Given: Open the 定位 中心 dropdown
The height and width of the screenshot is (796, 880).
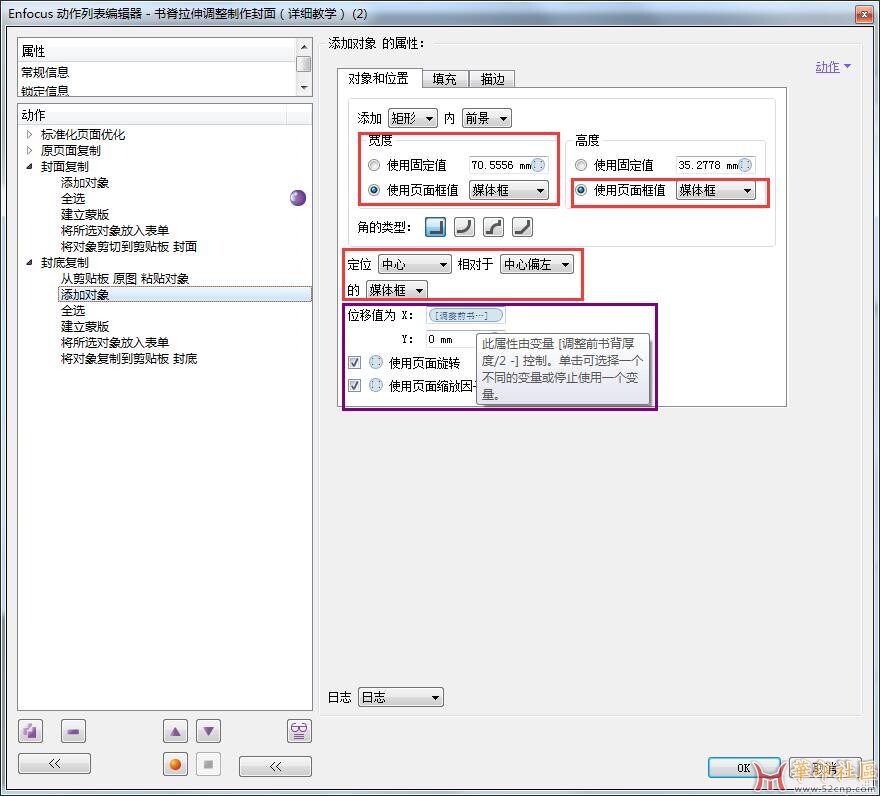Looking at the screenshot, I should pos(415,264).
